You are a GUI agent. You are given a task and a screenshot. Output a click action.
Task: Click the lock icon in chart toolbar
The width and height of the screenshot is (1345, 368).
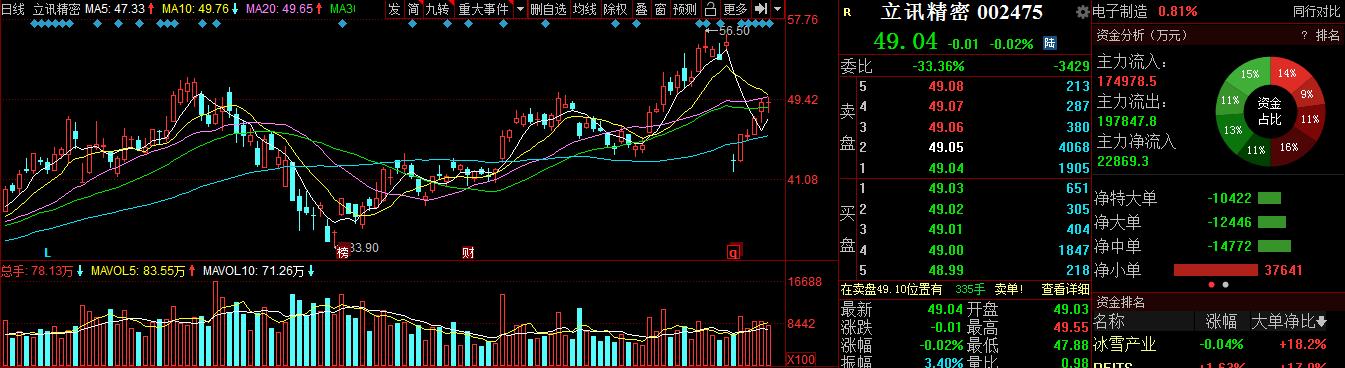point(710,9)
